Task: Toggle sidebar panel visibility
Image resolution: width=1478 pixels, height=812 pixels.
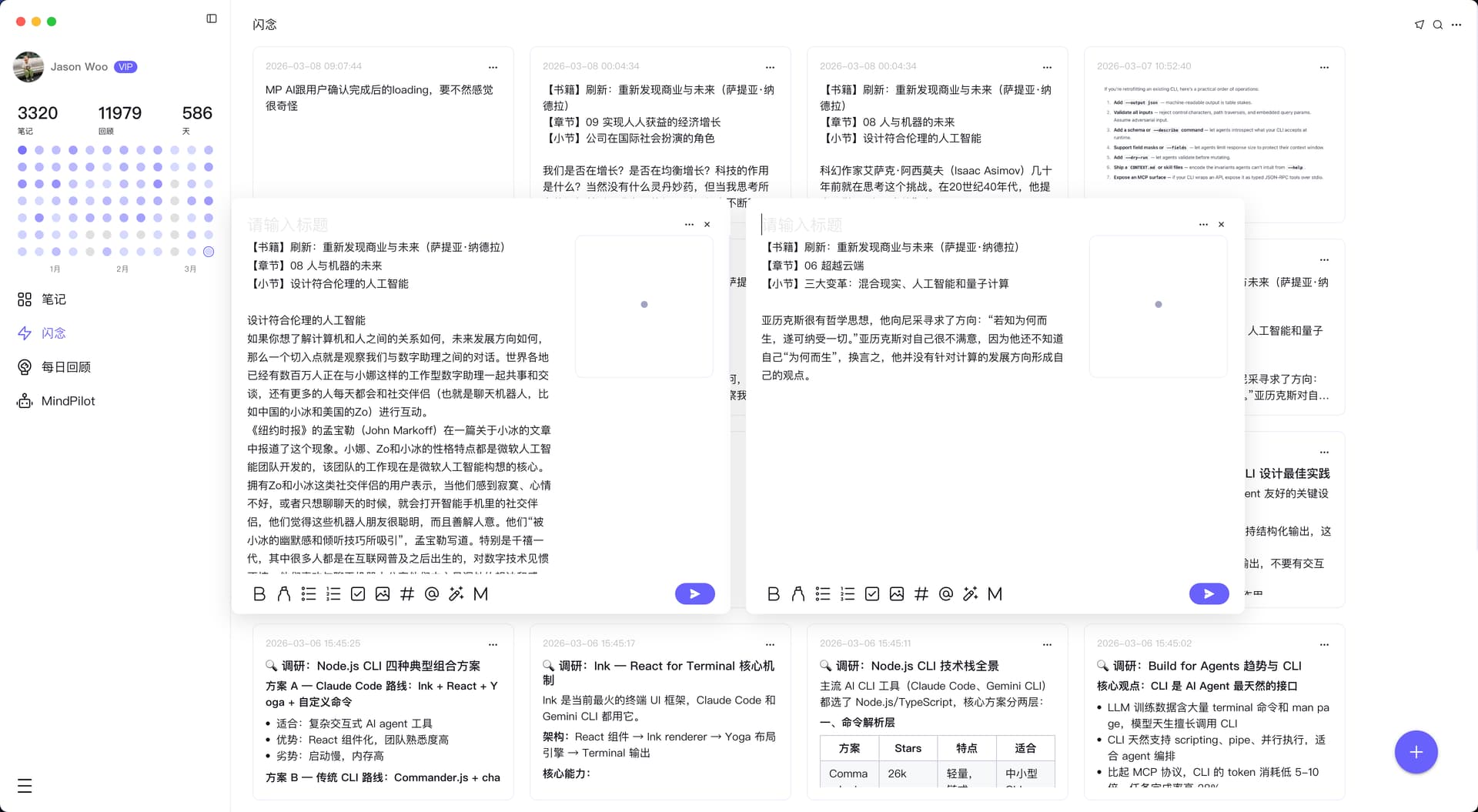Action: [x=212, y=18]
